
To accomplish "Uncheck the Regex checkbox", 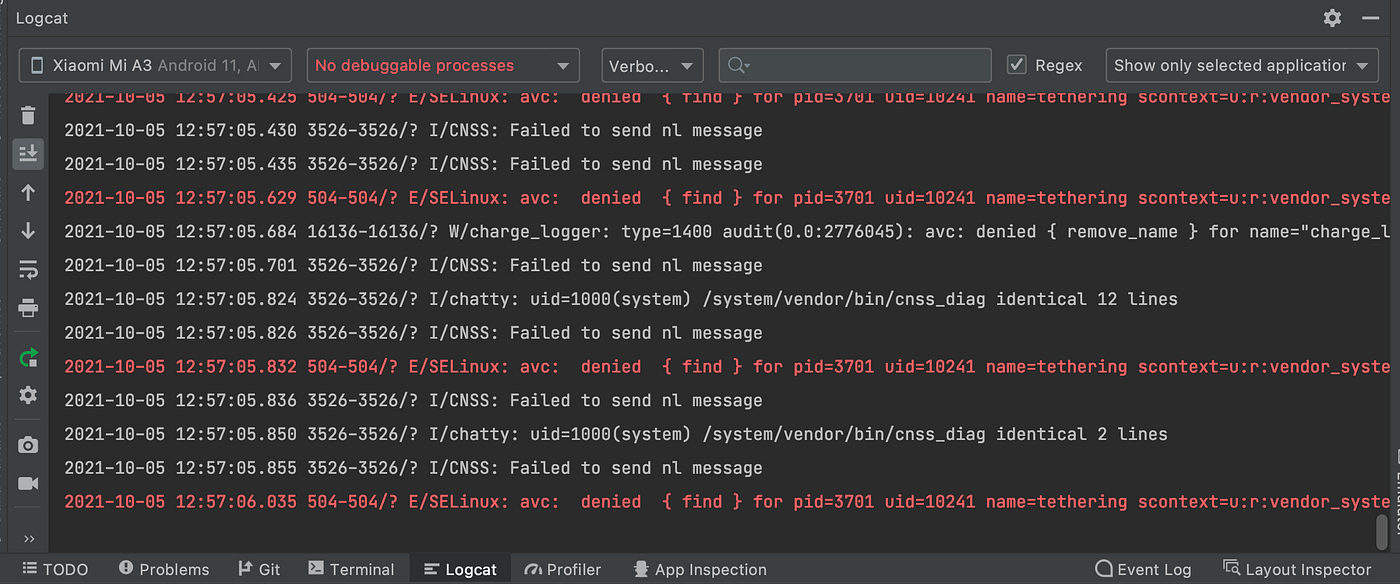I will 1015,64.
